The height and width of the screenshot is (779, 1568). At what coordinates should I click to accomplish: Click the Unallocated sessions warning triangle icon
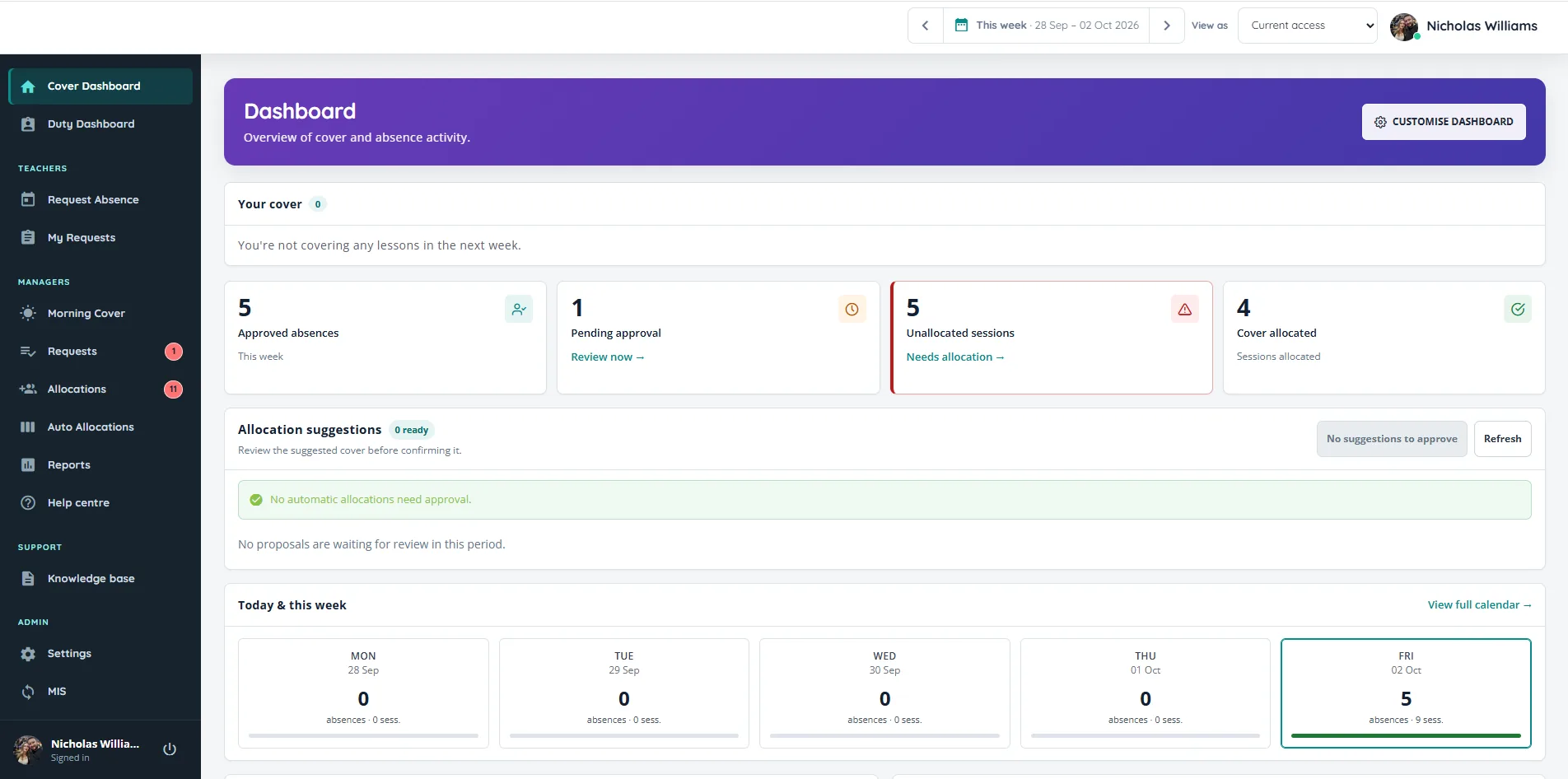pyautogui.click(x=1185, y=309)
